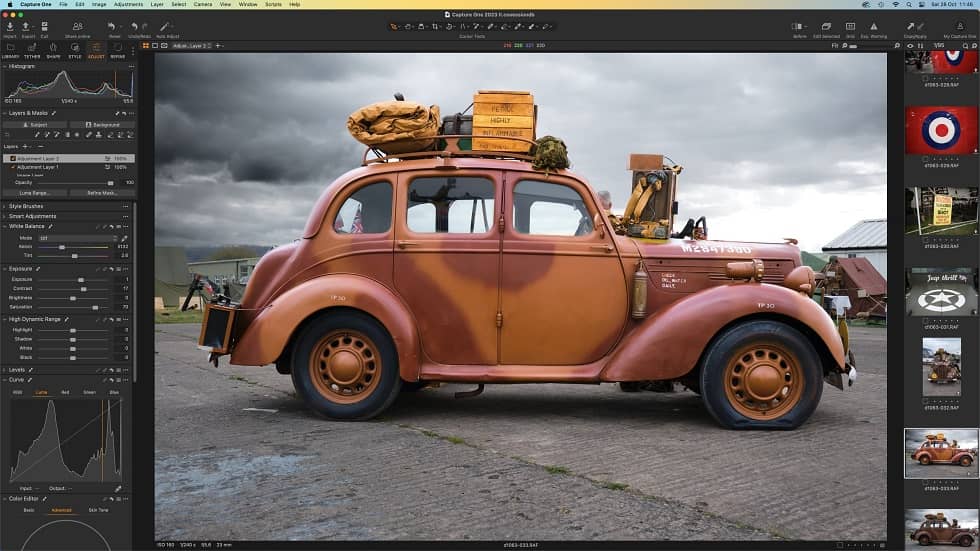
Task: Collapse the High Dynamic Range panel
Action: (4, 319)
